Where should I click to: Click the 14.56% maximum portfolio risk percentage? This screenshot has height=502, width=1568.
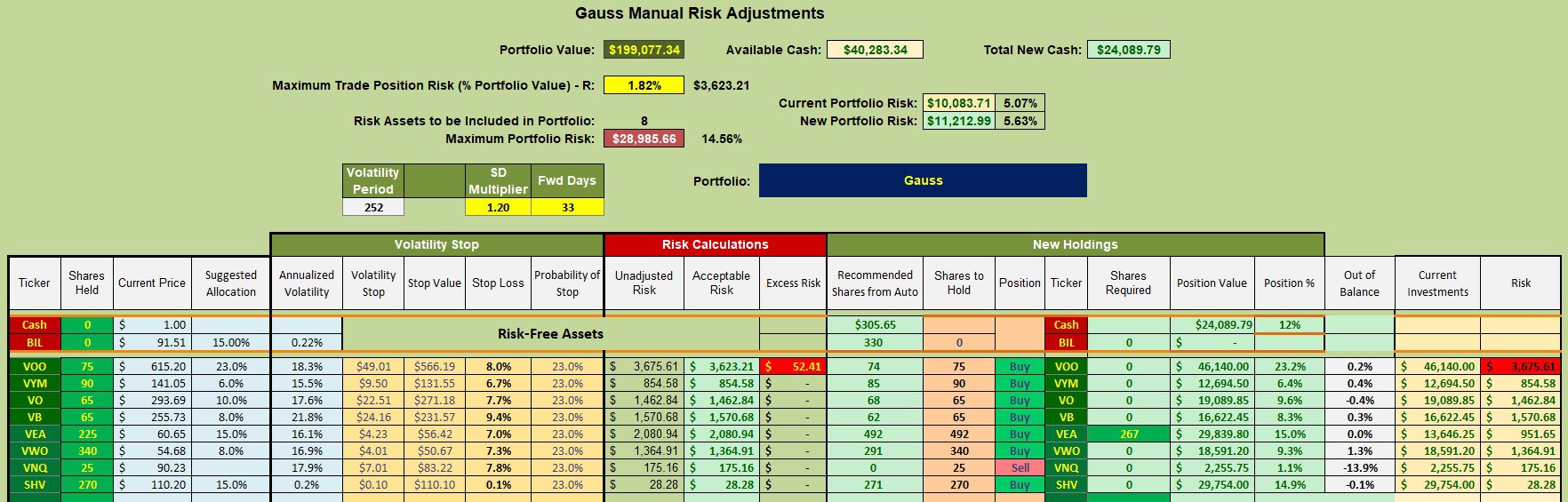click(x=722, y=139)
